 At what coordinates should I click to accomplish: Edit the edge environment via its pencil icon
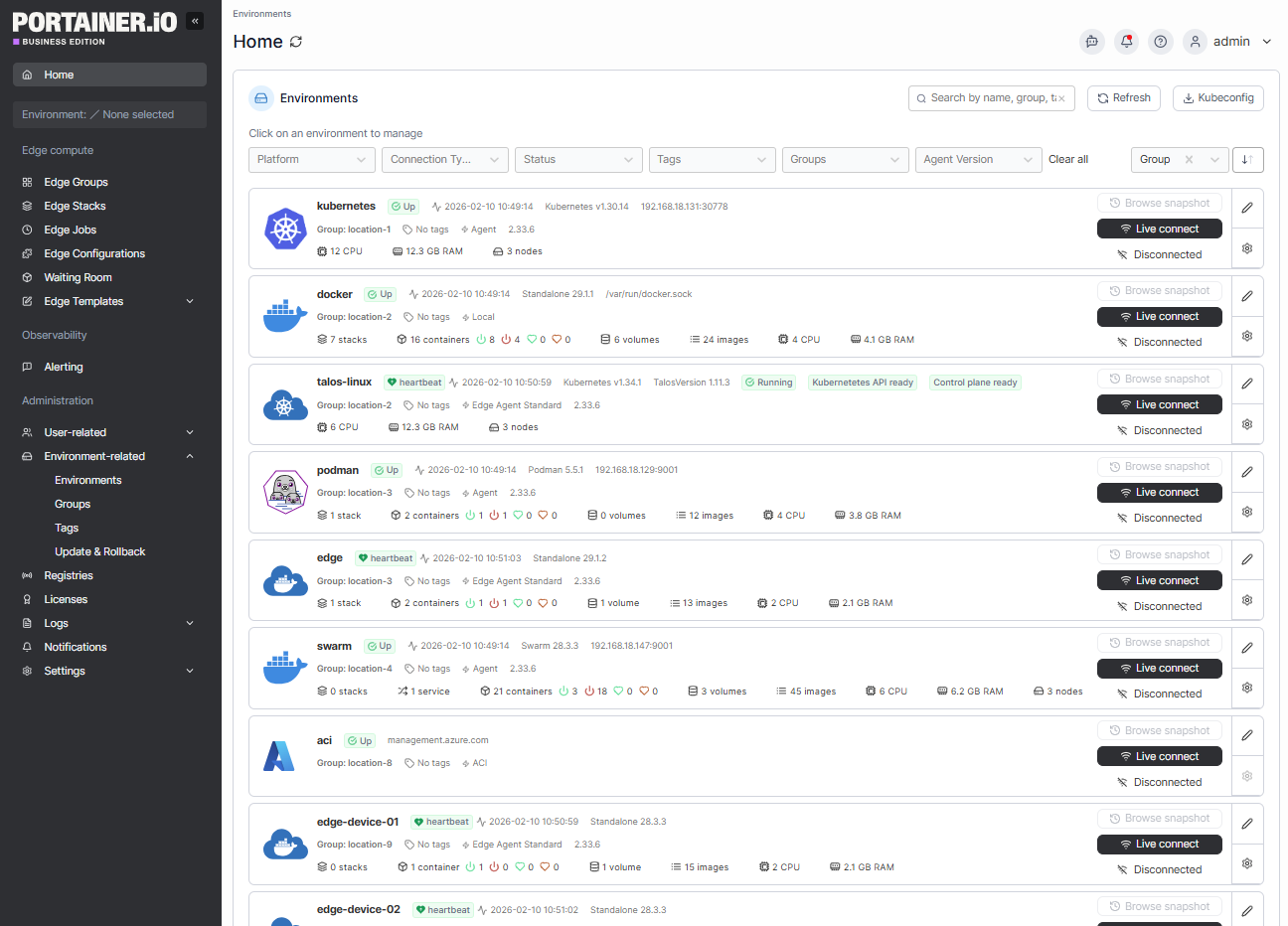point(1247,559)
